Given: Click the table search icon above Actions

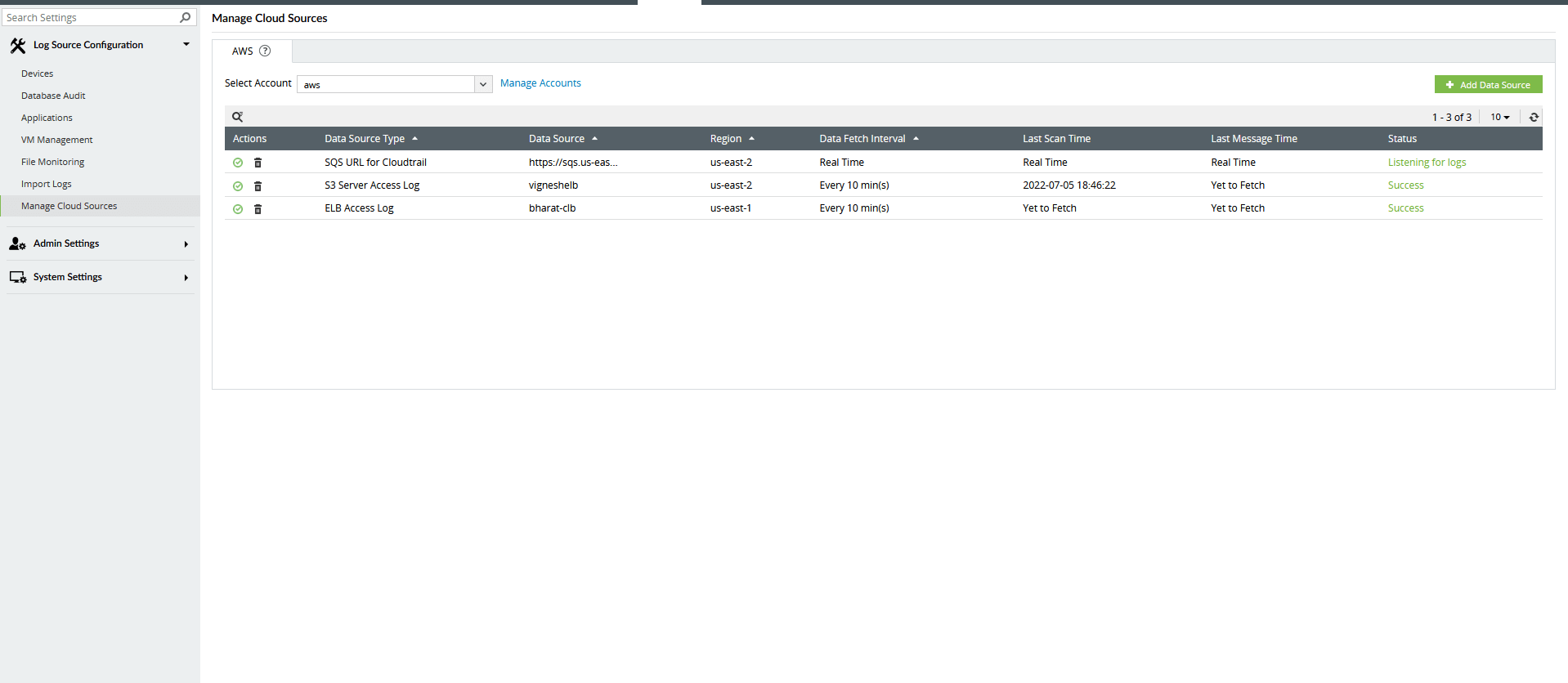Looking at the screenshot, I should pos(238,117).
